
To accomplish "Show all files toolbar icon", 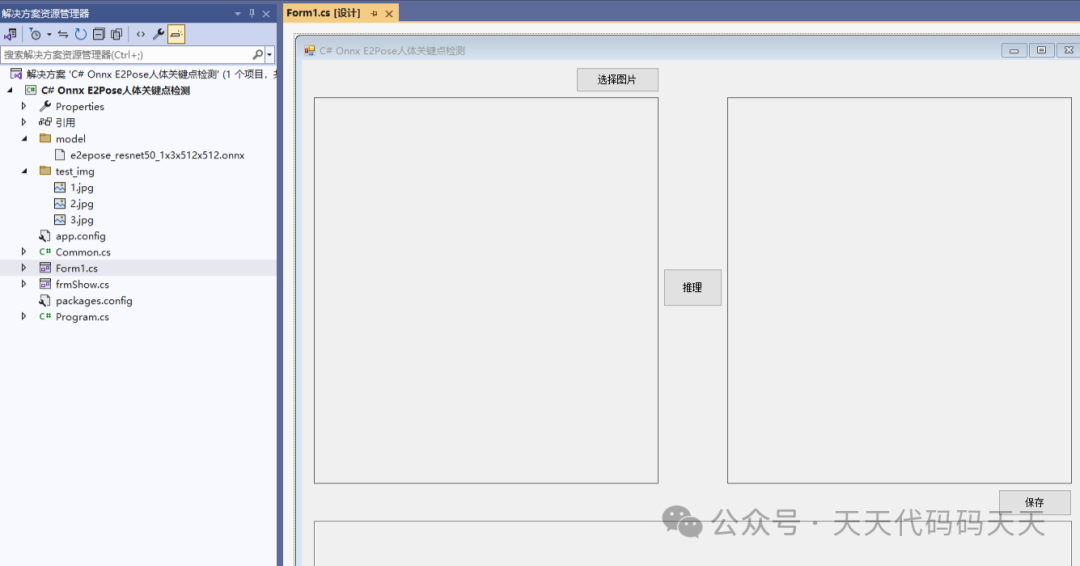I will tap(116, 34).
